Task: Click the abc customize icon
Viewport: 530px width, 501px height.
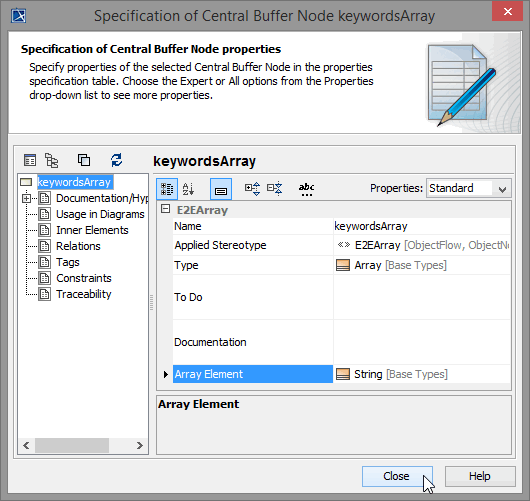Action: tap(306, 189)
